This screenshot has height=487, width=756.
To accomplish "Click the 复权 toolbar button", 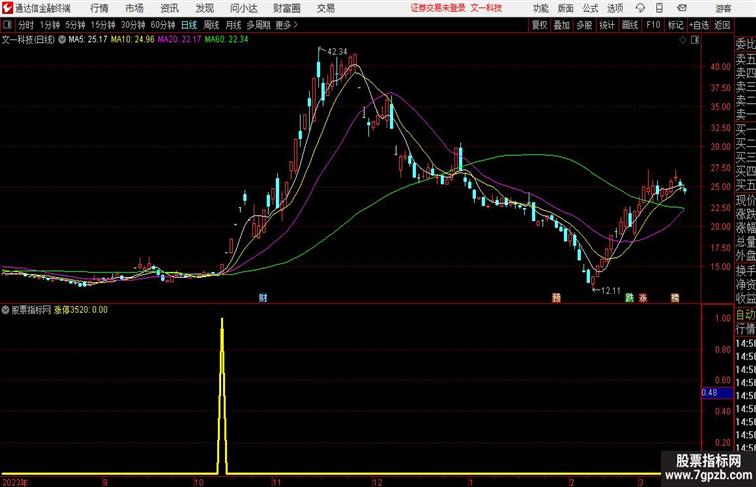I will coord(539,25).
